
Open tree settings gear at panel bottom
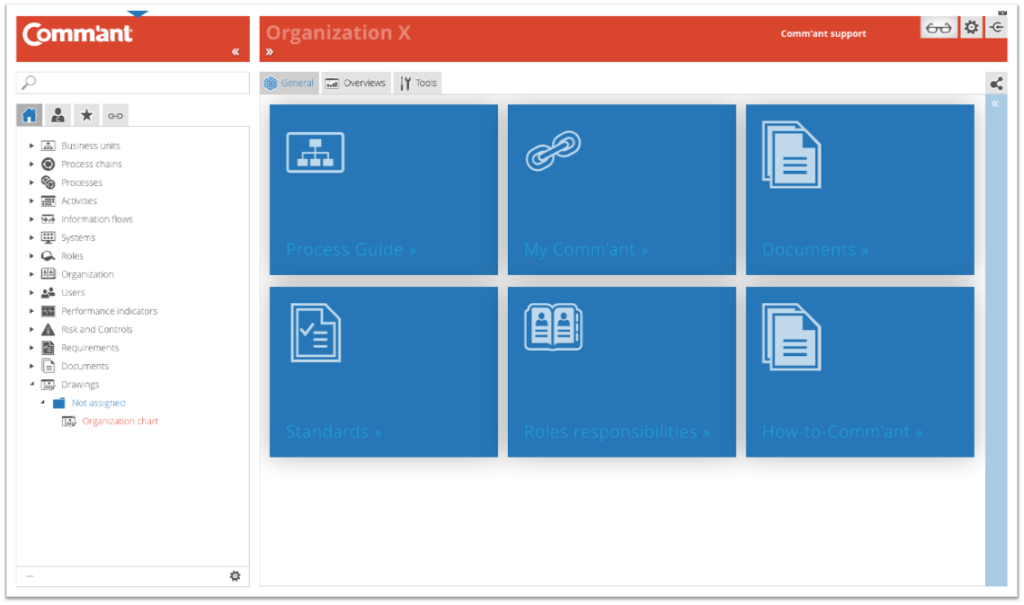[235, 576]
